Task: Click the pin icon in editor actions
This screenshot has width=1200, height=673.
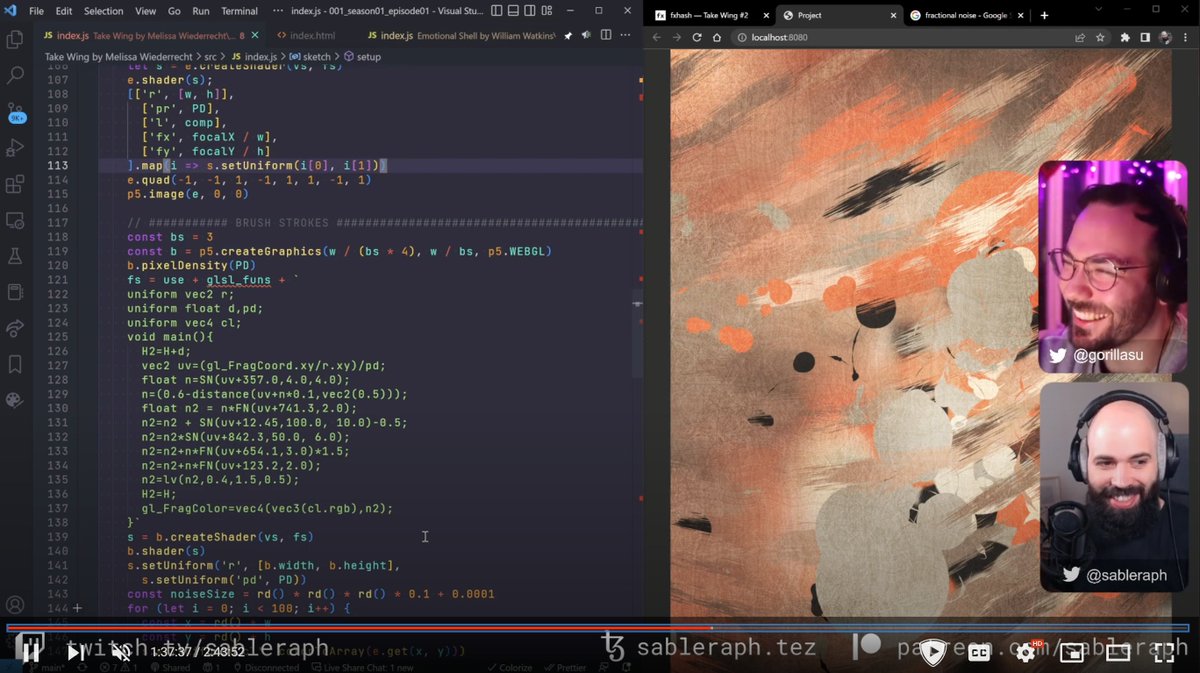Action: tap(568, 35)
